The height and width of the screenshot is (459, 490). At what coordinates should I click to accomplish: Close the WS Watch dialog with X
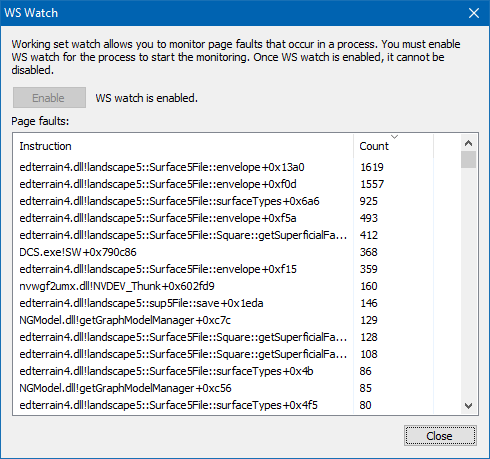click(474, 13)
